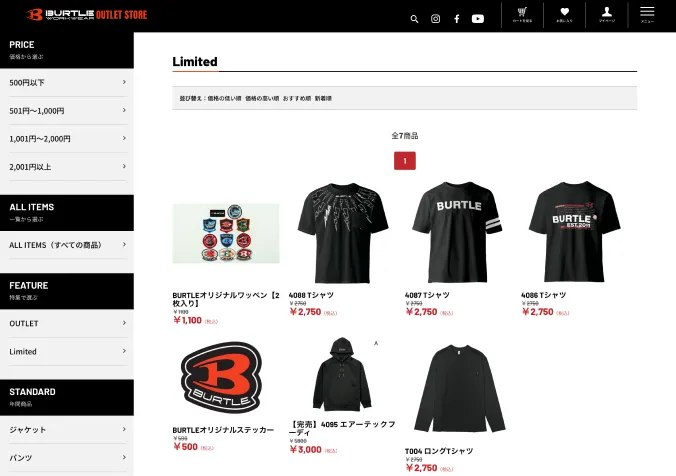Open the OUTLET feature category
The image size is (676, 476).
tap(67, 323)
